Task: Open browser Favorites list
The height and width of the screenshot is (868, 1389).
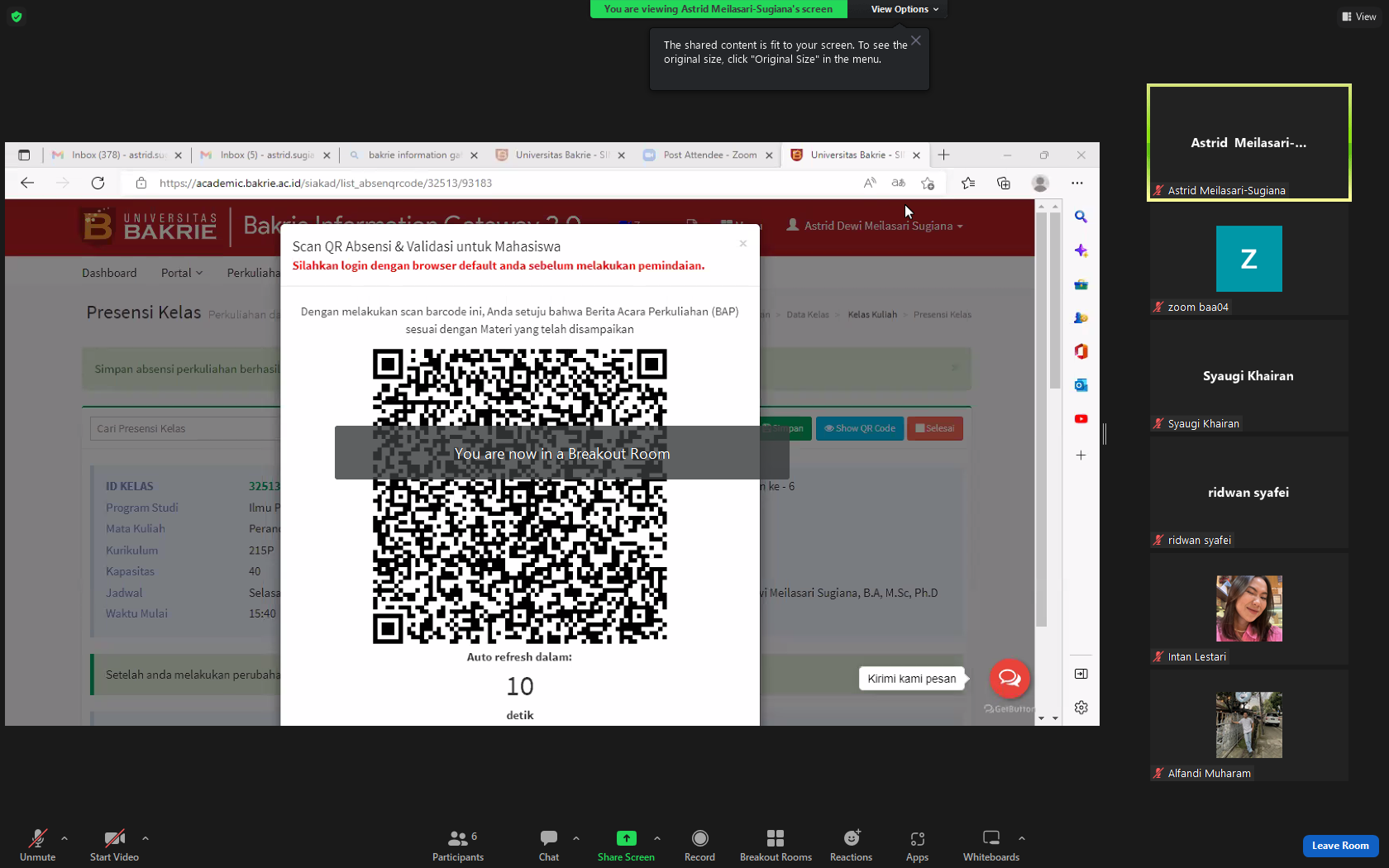Action: click(968, 183)
